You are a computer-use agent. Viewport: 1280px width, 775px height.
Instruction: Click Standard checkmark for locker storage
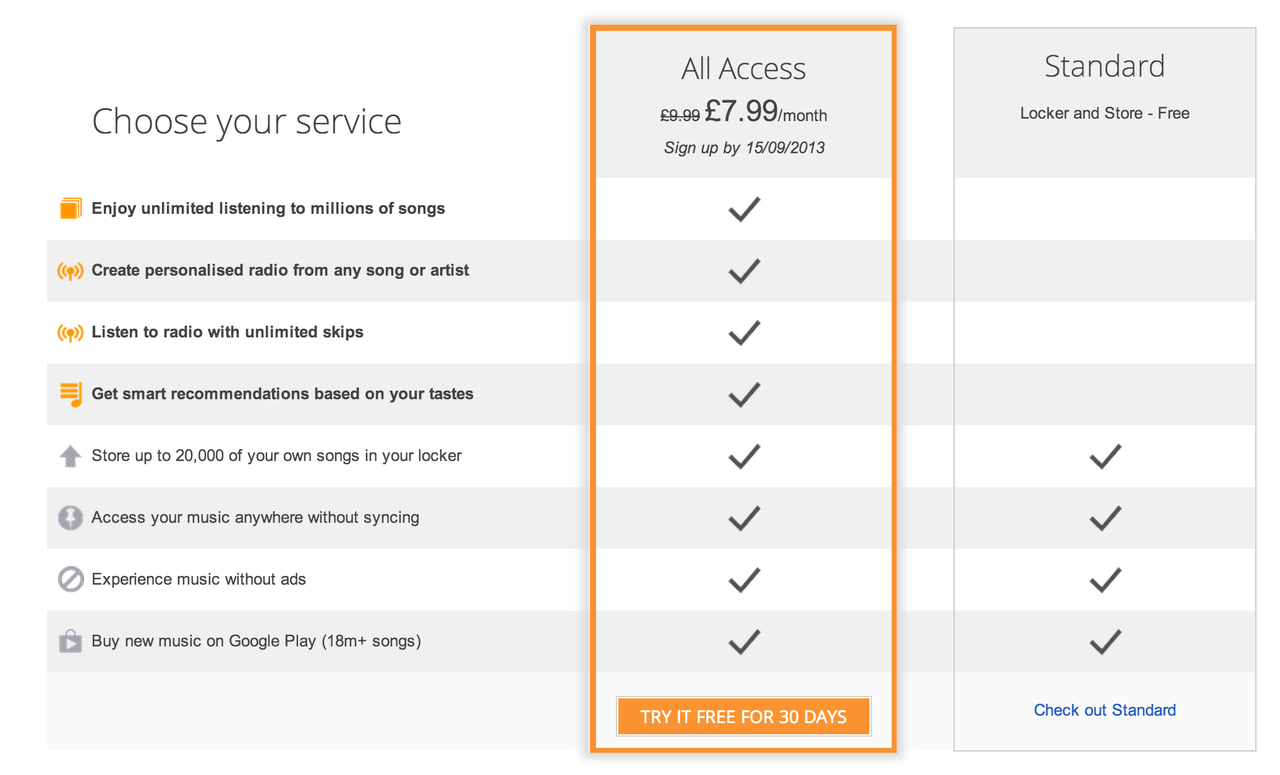(1105, 457)
